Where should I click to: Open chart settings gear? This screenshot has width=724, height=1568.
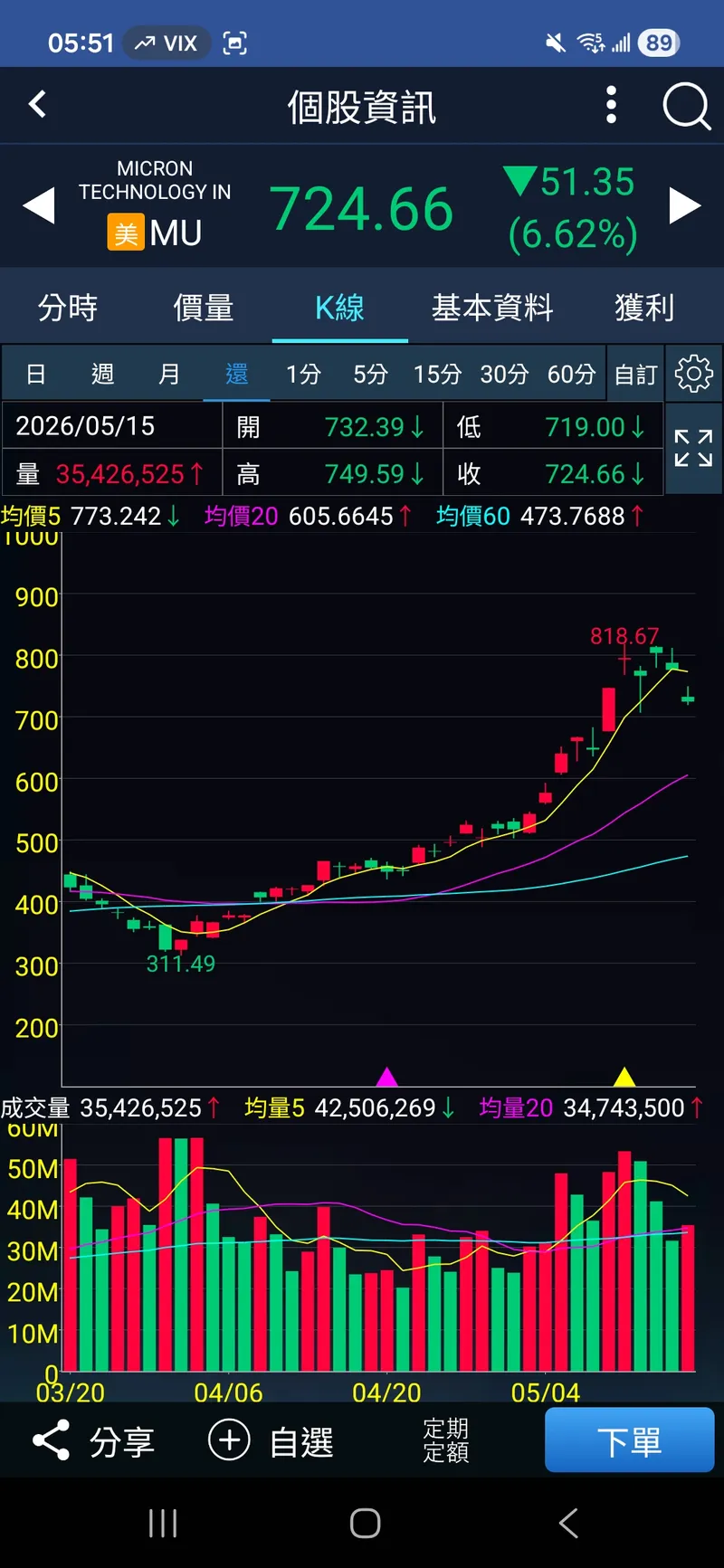pos(693,374)
